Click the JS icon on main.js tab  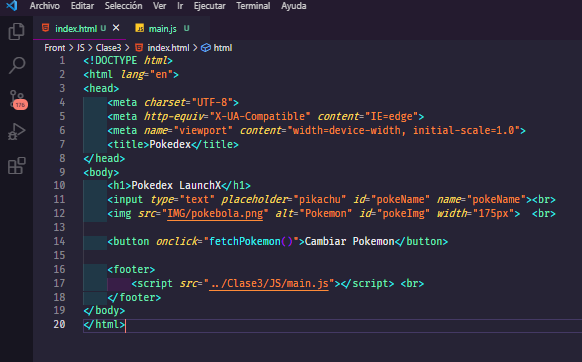pyautogui.click(x=140, y=28)
